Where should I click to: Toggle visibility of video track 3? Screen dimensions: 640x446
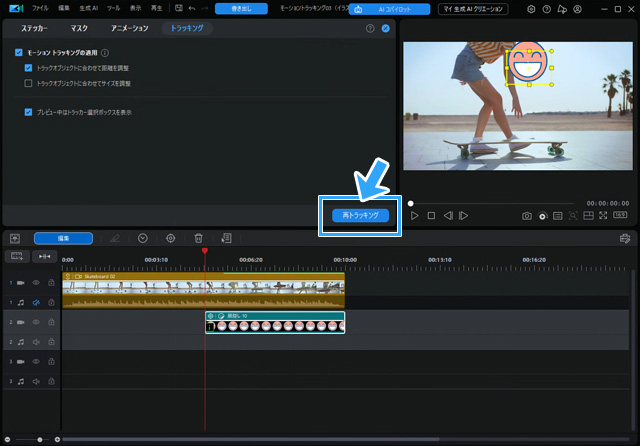(36, 362)
